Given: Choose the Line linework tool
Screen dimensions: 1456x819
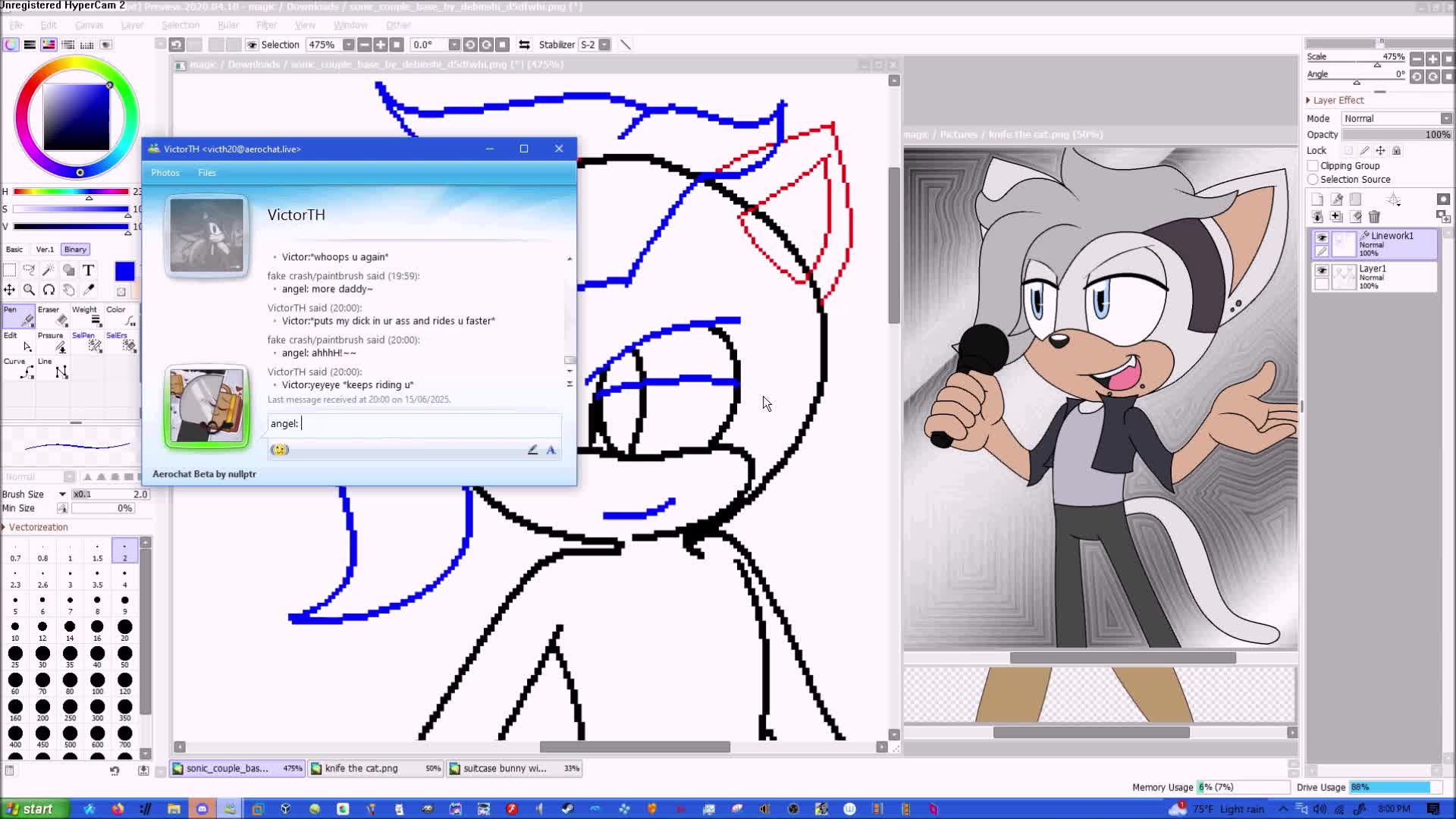Looking at the screenshot, I should [x=52, y=368].
